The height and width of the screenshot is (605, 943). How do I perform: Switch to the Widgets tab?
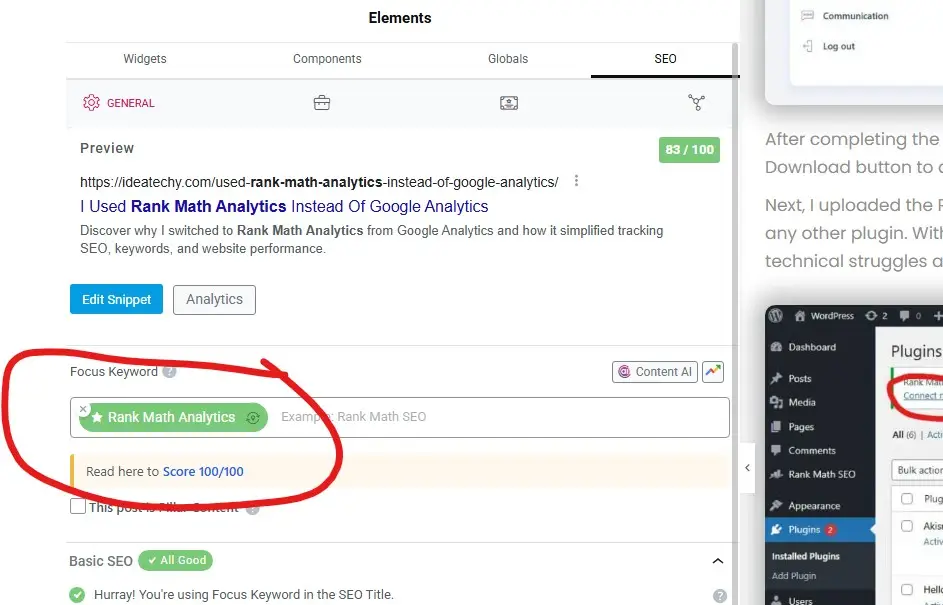pyautogui.click(x=146, y=59)
